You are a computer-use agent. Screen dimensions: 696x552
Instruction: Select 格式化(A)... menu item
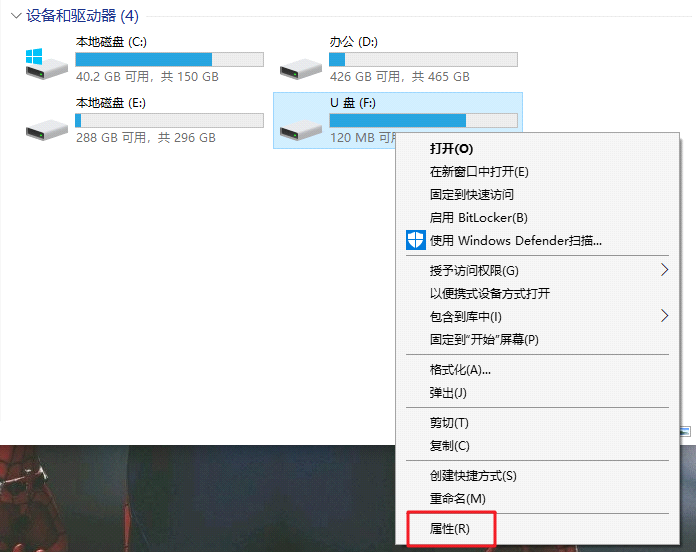(460, 370)
